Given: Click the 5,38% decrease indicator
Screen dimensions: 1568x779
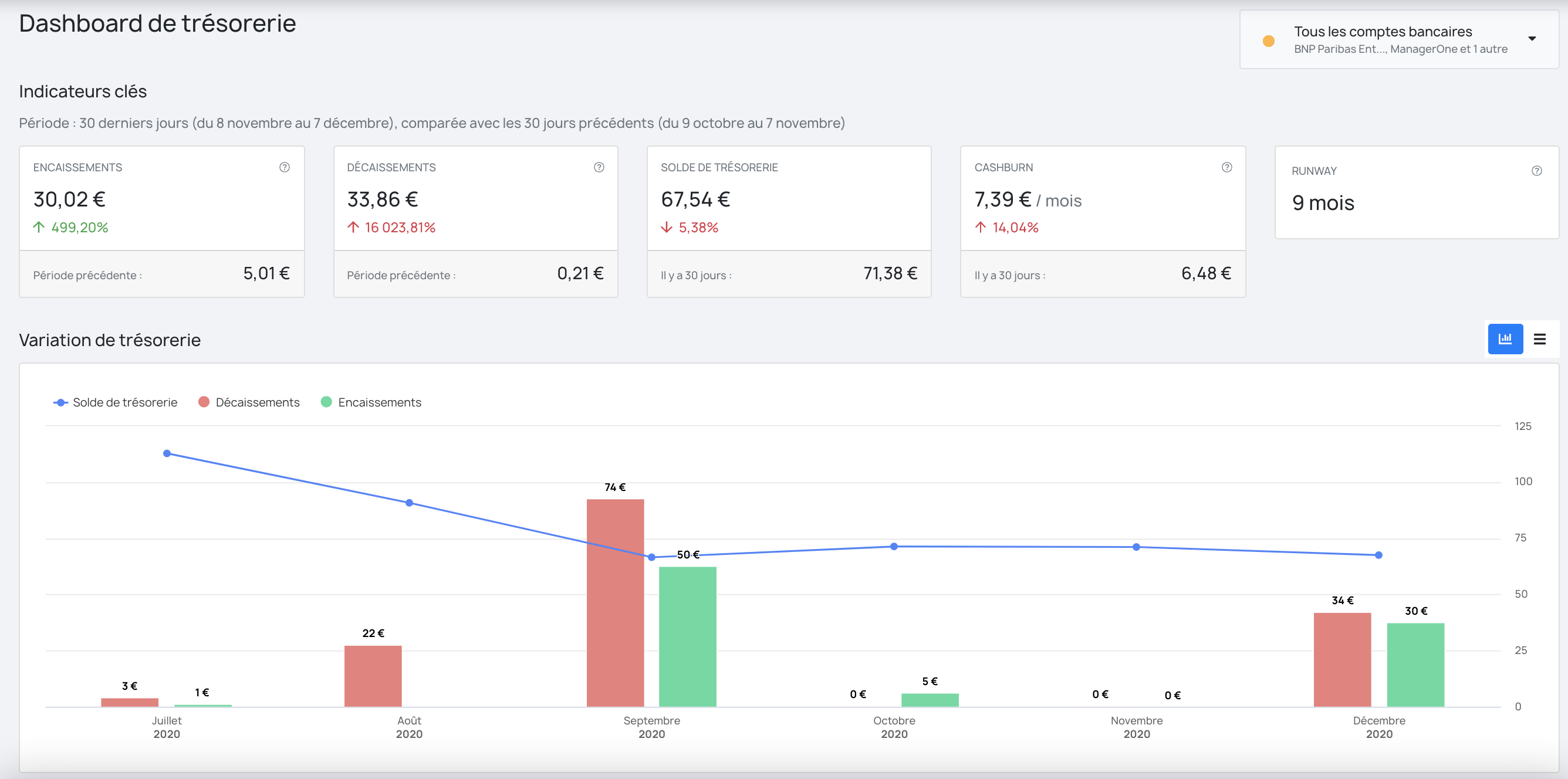Looking at the screenshot, I should coord(690,228).
